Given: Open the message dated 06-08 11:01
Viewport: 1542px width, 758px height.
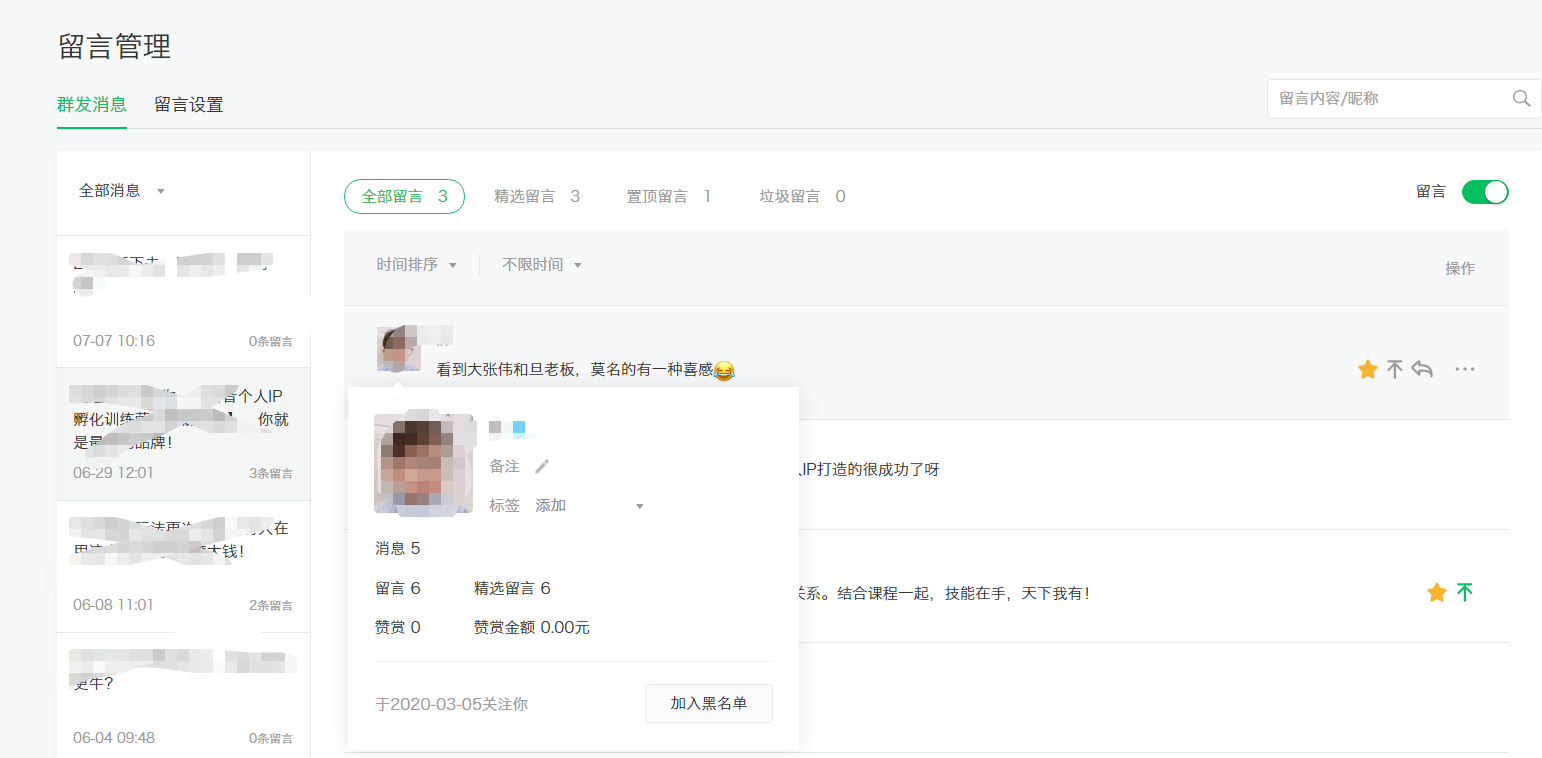Looking at the screenshot, I should [183, 566].
